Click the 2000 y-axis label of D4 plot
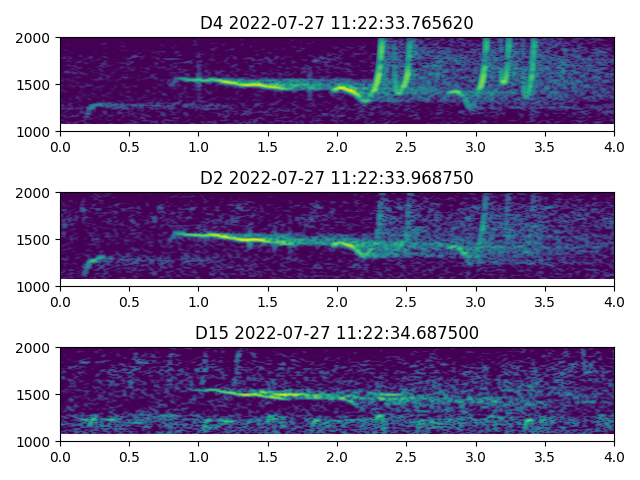The image size is (640, 480). pos(36,38)
